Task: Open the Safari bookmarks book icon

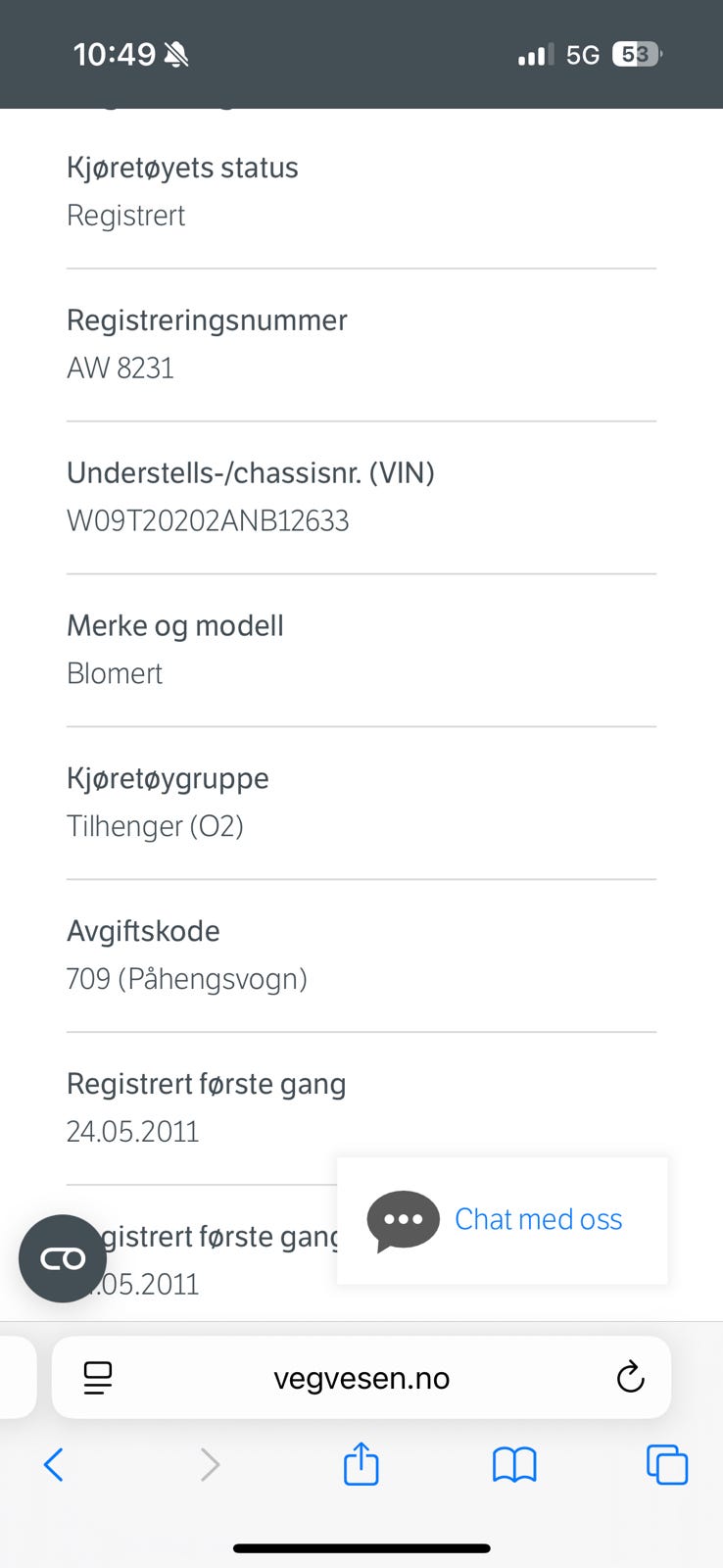Action: [513, 1464]
